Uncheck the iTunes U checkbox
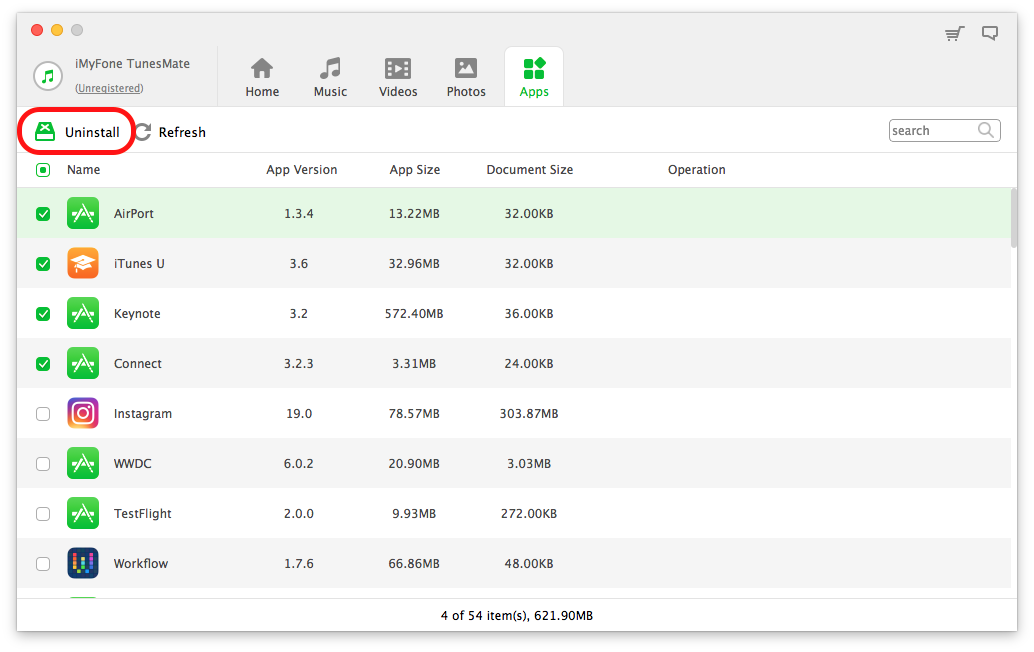 pos(43,264)
